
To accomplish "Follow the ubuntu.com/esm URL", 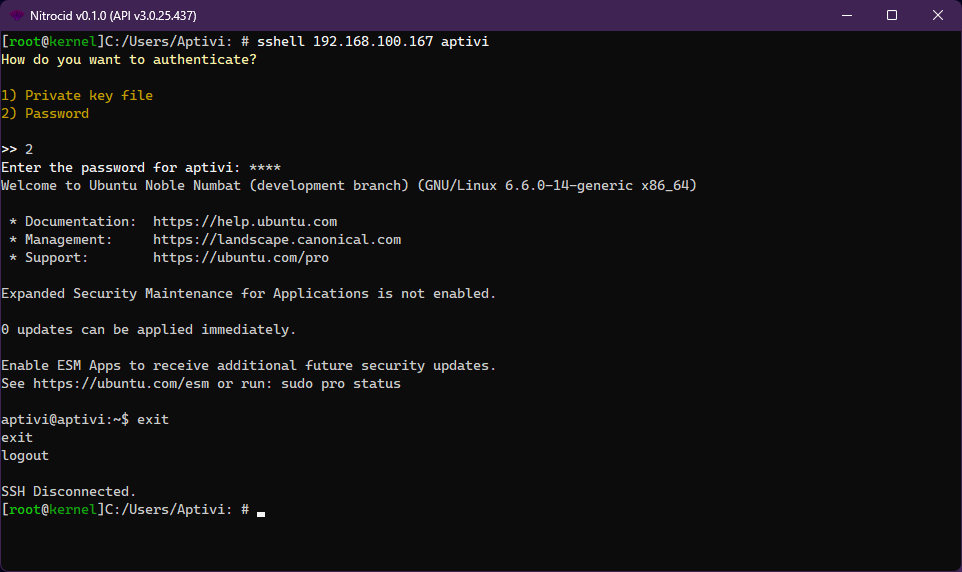I will click(124, 384).
